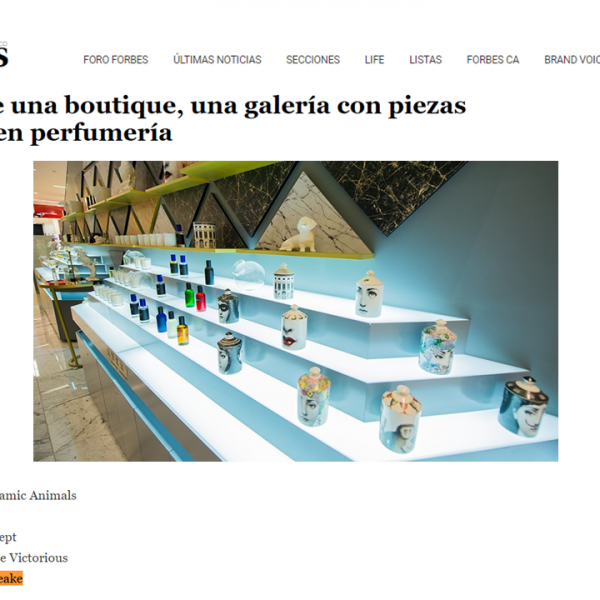600x600 pixels.
Task: Expand the SECCIONES menu
Action: (313, 60)
